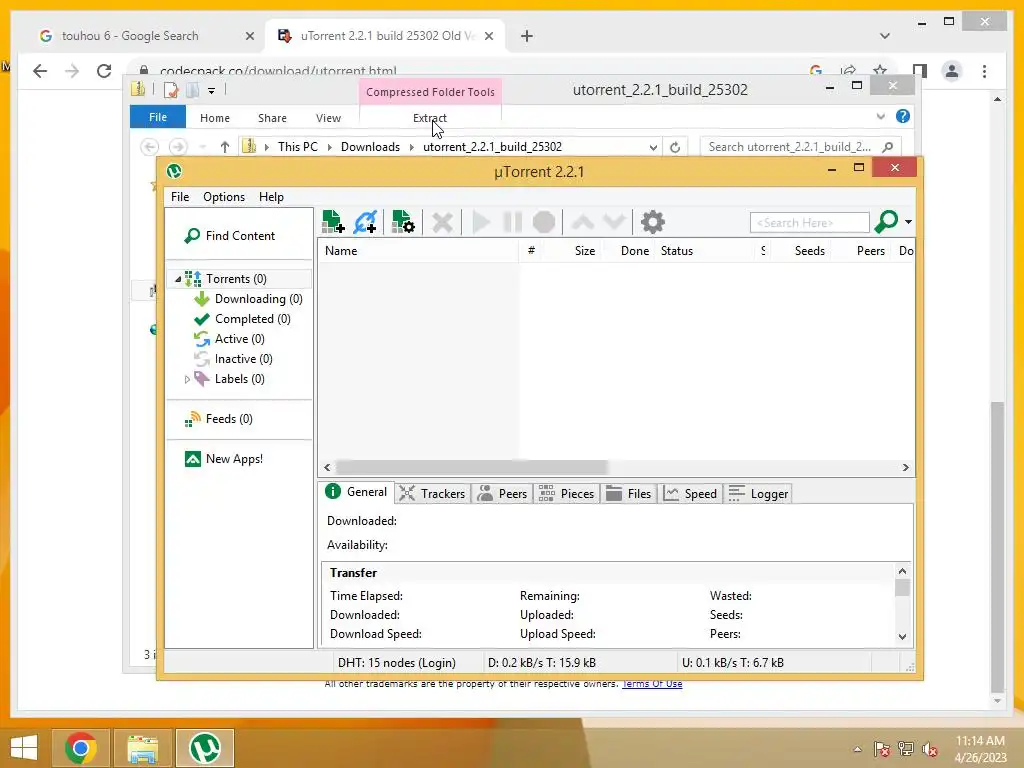The image size is (1024, 768).
Task: Click torrent list horizontal scrollbar thumb
Action: (x=472, y=468)
